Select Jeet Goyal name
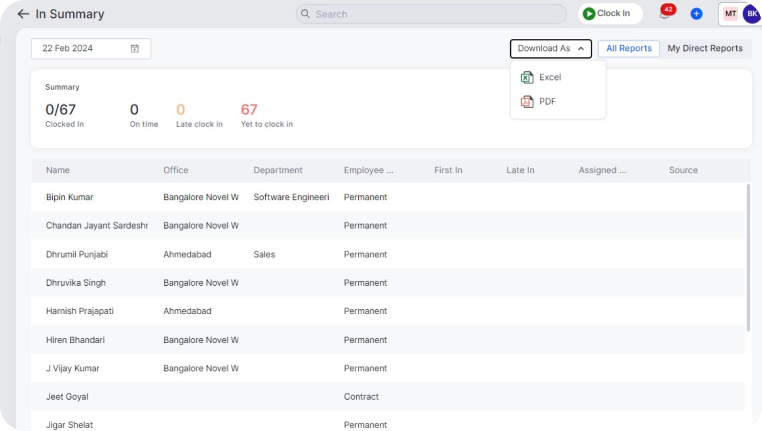 (x=67, y=397)
